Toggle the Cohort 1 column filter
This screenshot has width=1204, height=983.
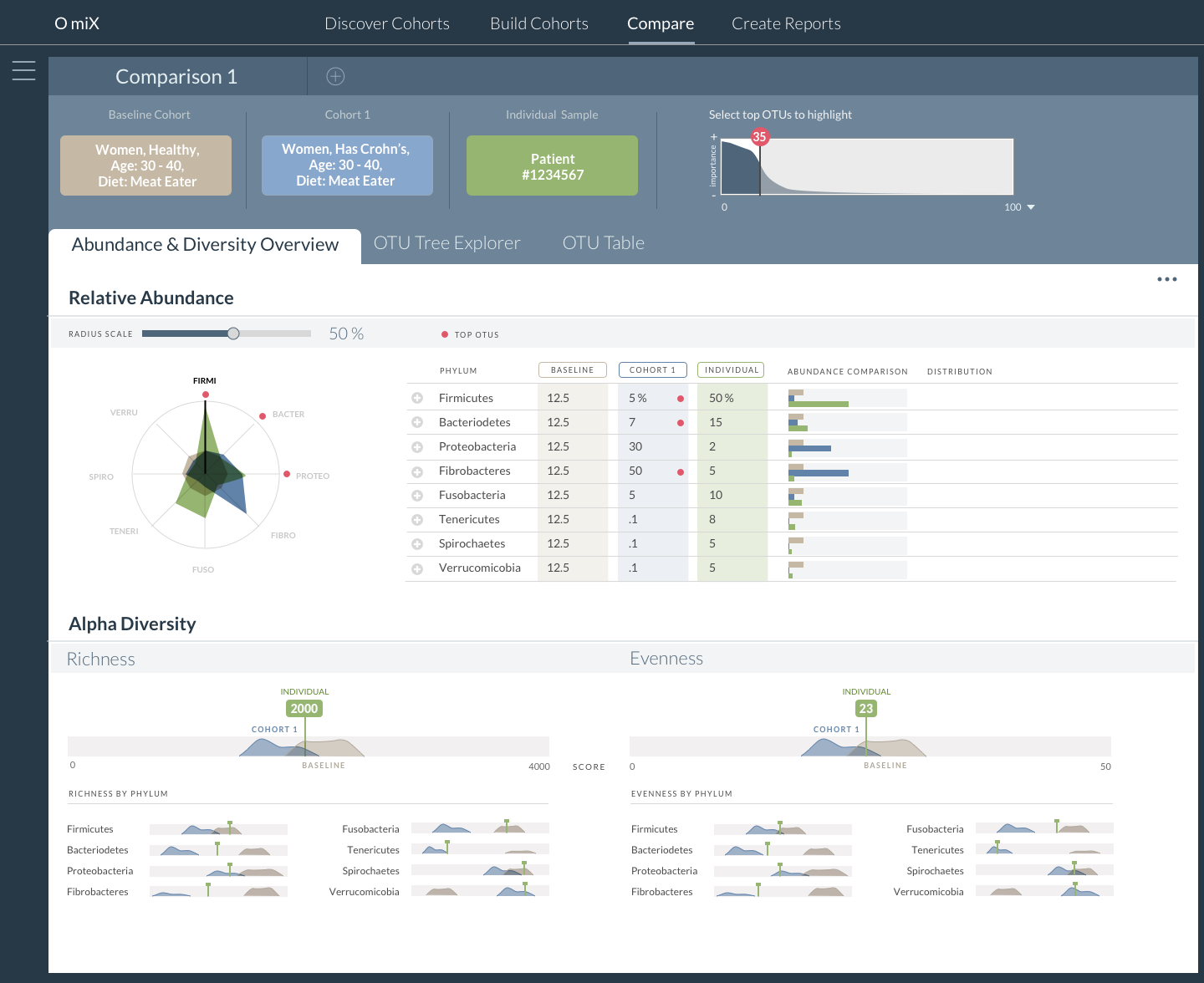tap(652, 370)
